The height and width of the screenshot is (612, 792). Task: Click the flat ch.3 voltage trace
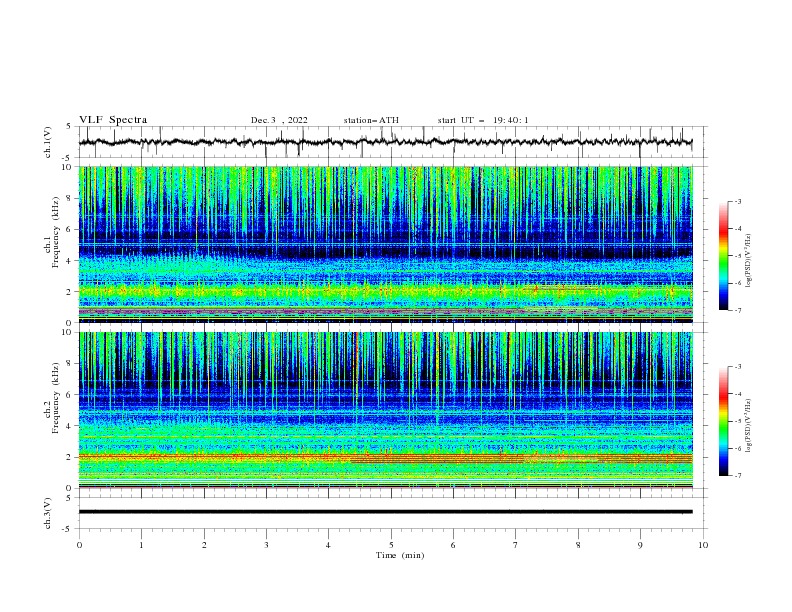pos(386,512)
